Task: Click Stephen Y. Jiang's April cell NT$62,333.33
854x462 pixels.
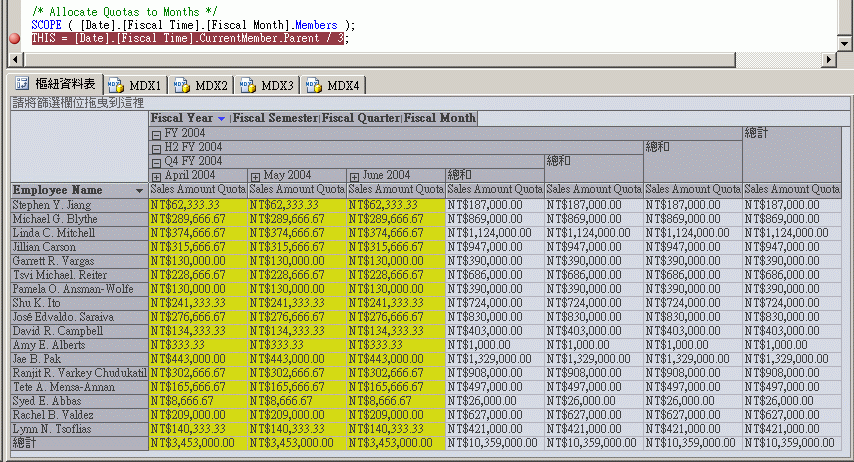Action: coord(198,205)
